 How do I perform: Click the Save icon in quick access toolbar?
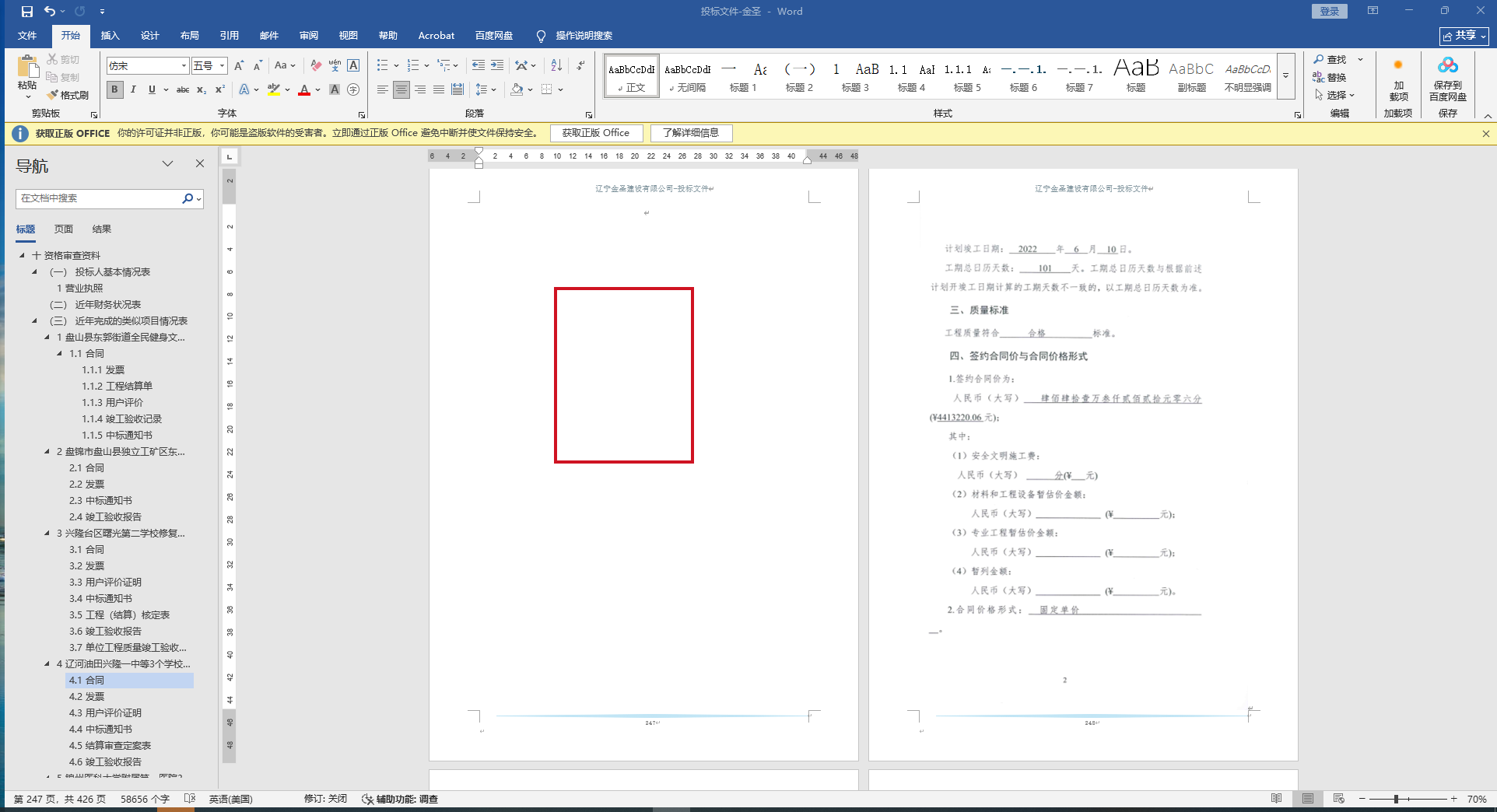pos(26,11)
